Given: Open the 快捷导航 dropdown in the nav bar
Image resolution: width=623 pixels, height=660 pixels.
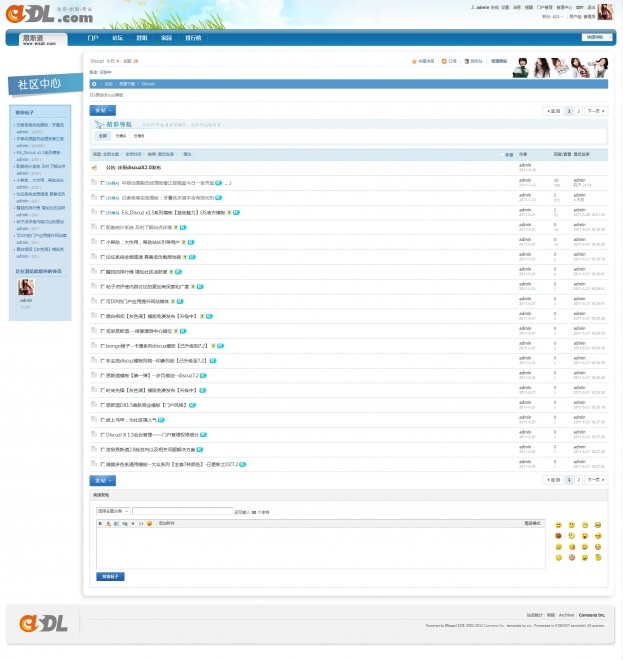Looking at the screenshot, I should click(596, 37).
